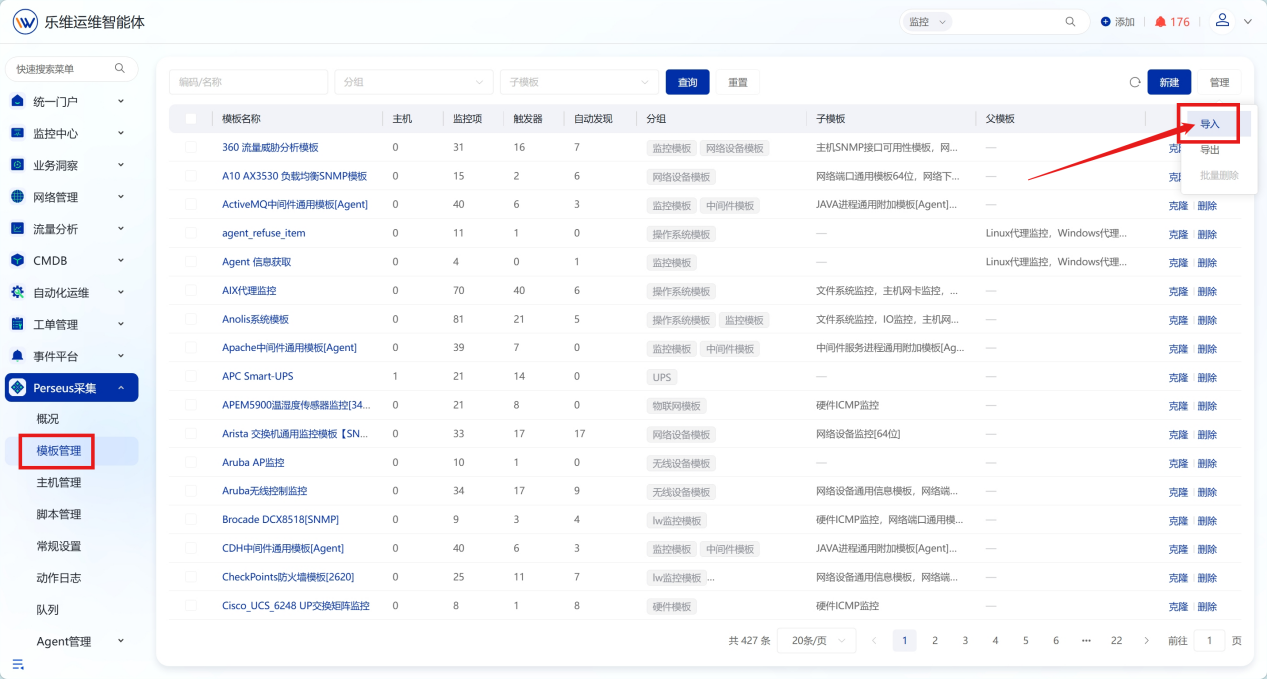The width and height of the screenshot is (1267, 679).
Task: Open the Apache中间件通用模板[Agent] link
Action: pos(289,348)
